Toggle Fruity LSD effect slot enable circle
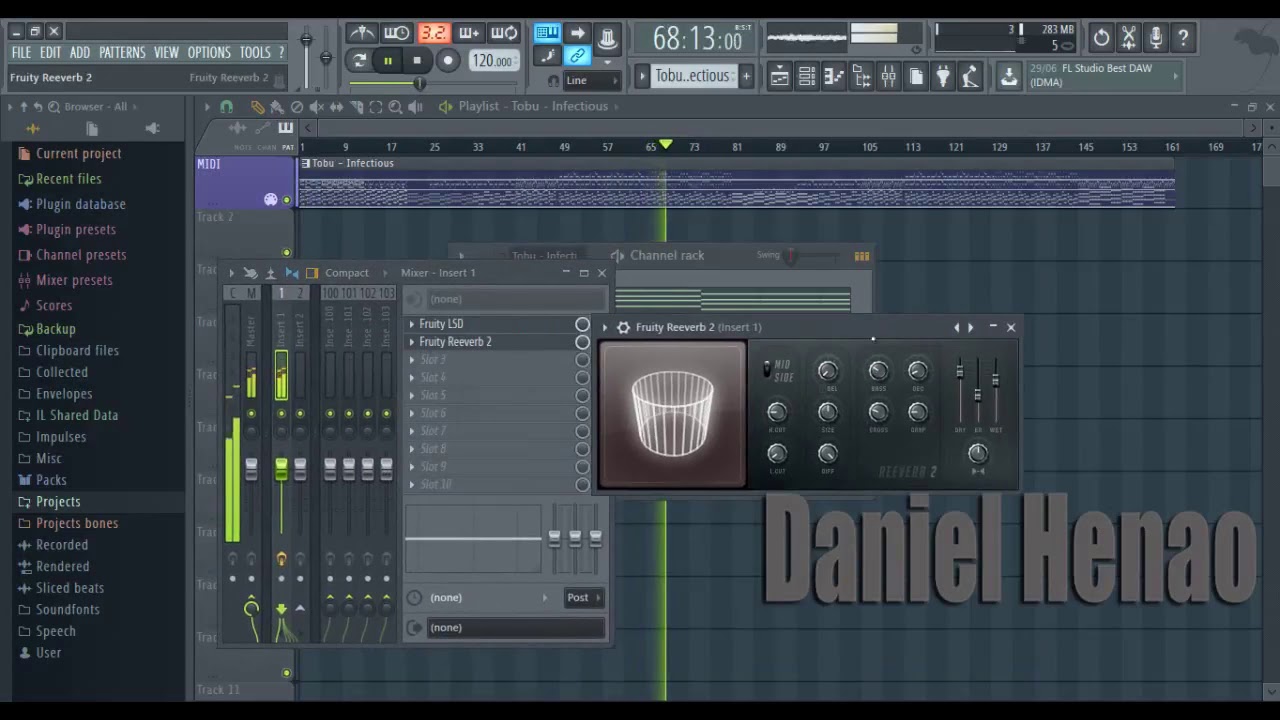The height and width of the screenshot is (720, 1280). click(582, 324)
